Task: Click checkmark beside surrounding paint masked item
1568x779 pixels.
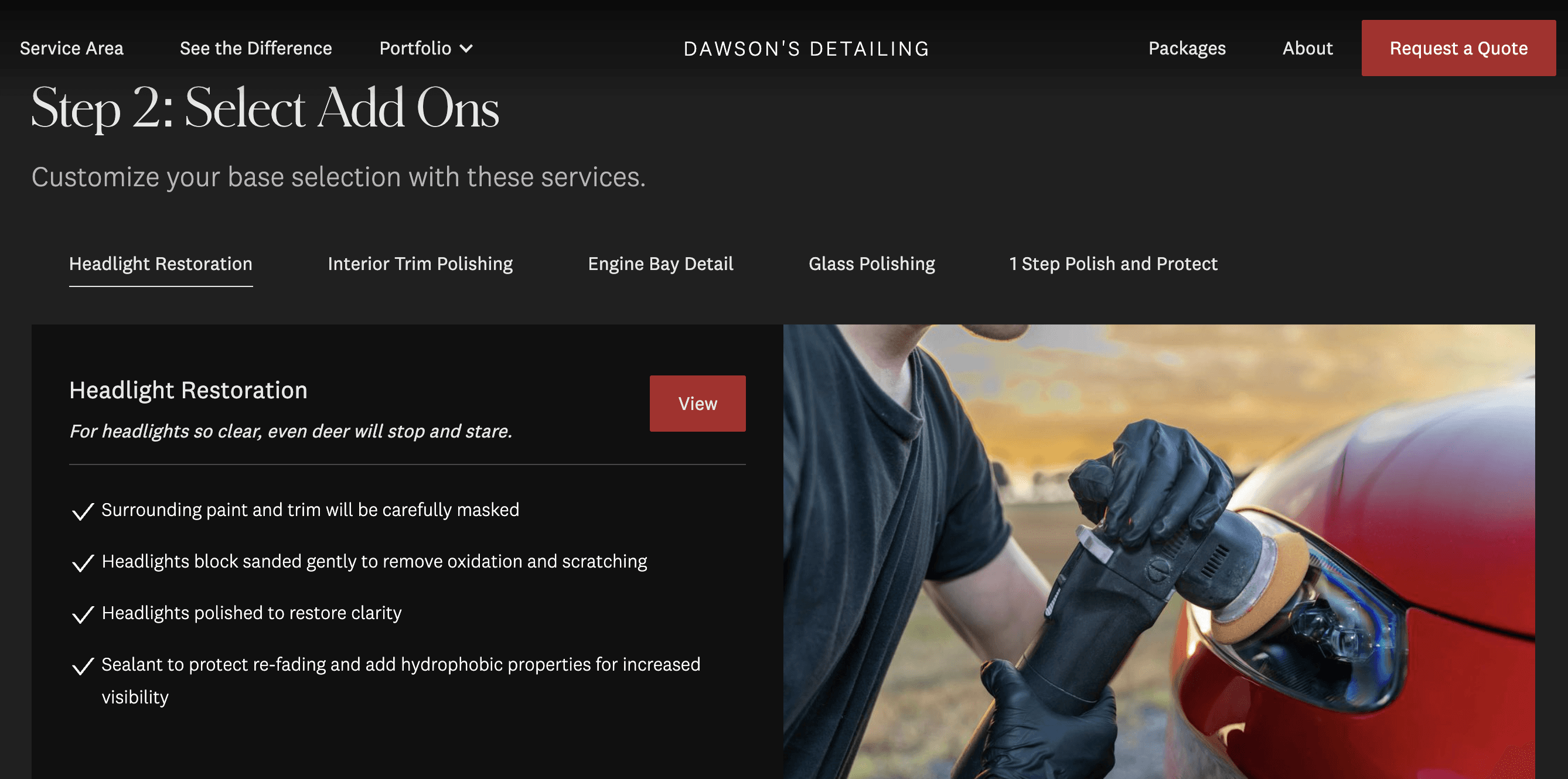Action: [x=83, y=511]
